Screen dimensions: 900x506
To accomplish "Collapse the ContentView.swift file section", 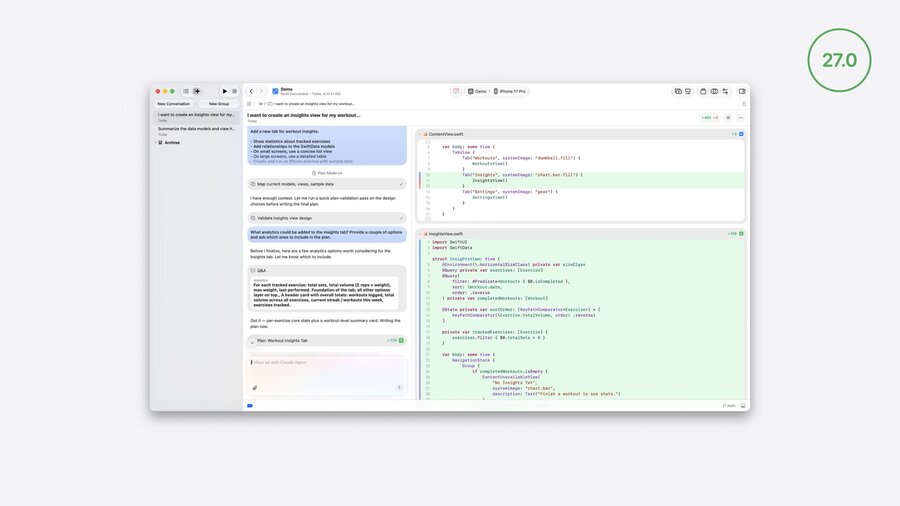I will coord(420,134).
